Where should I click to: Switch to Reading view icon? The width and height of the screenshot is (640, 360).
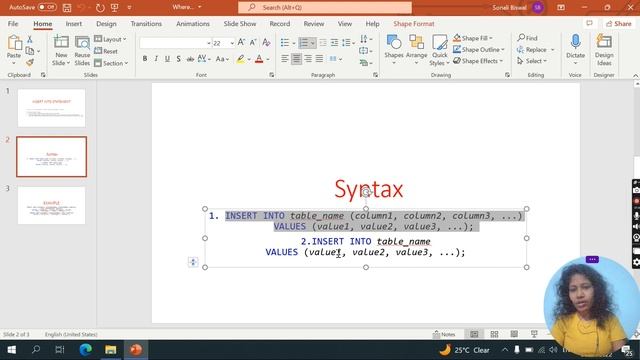514,334
